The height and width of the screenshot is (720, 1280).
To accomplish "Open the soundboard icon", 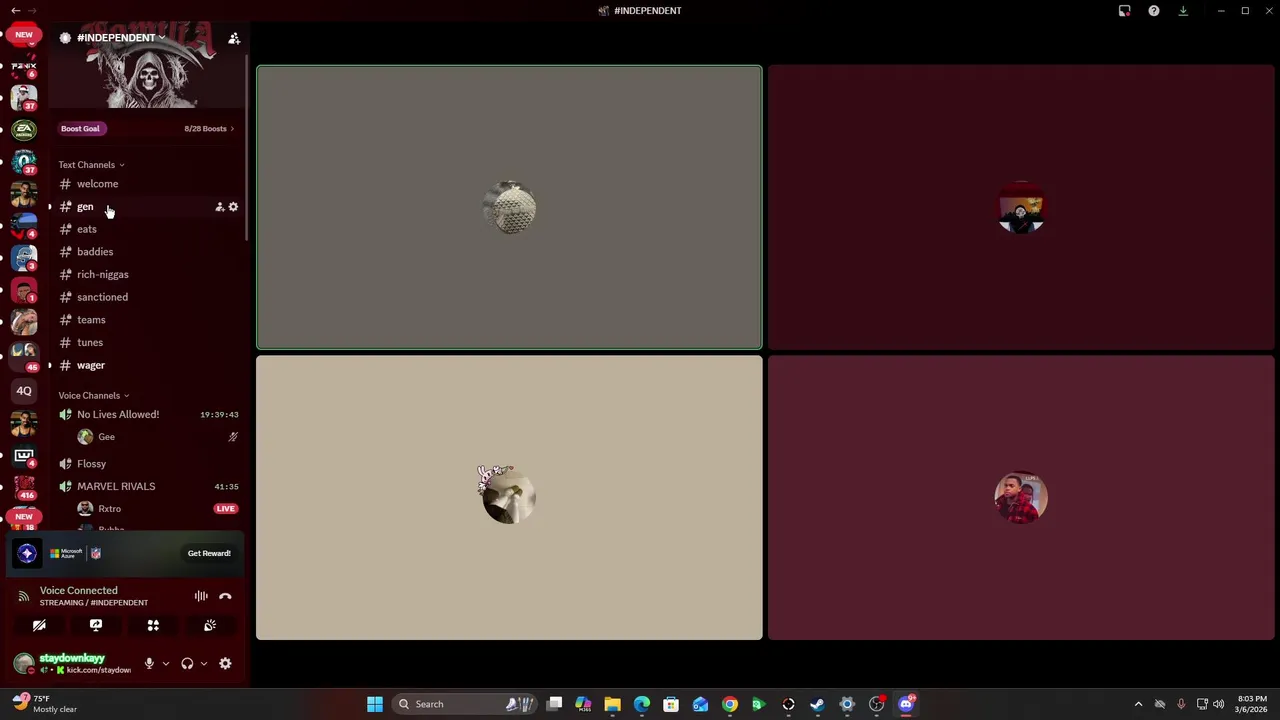I will tap(210, 625).
